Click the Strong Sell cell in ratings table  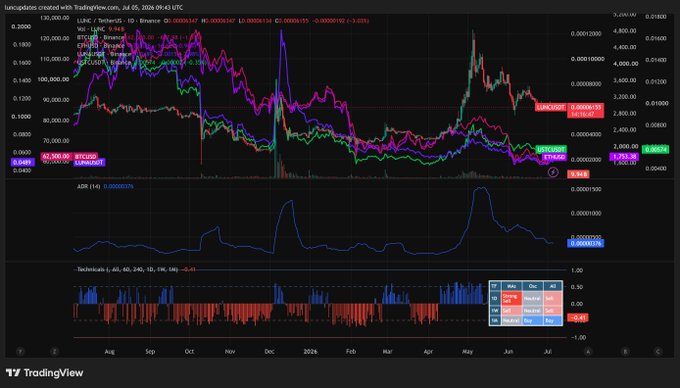click(511, 298)
